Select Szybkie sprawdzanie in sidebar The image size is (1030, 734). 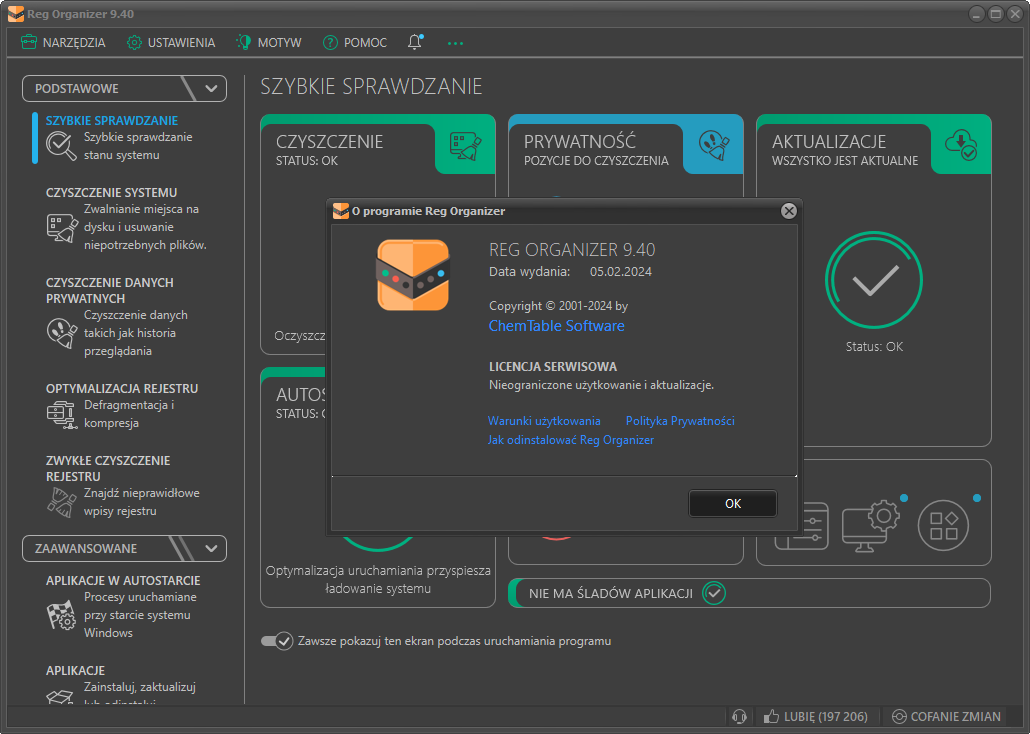[x=112, y=120]
